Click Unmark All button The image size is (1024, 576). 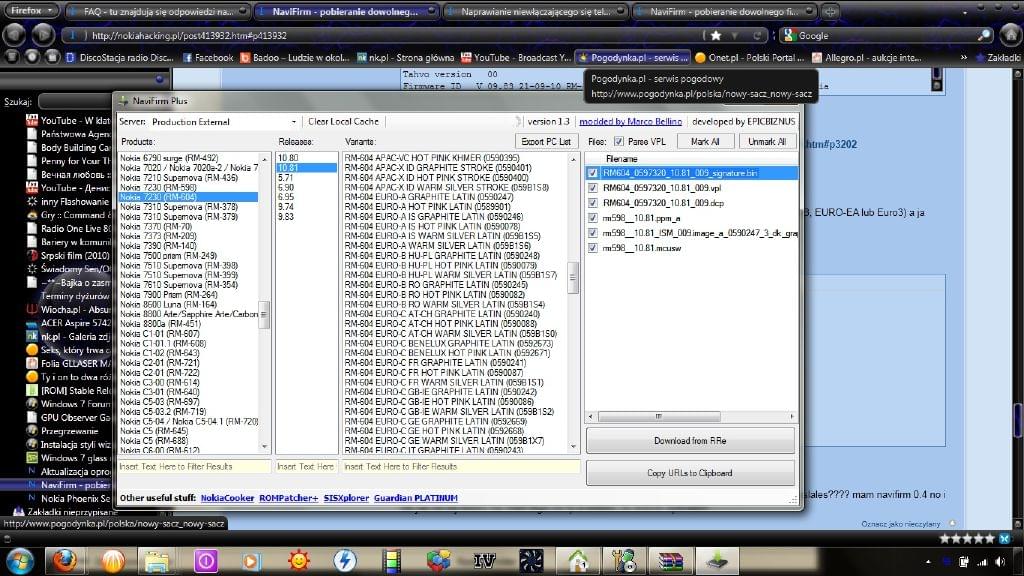point(767,142)
